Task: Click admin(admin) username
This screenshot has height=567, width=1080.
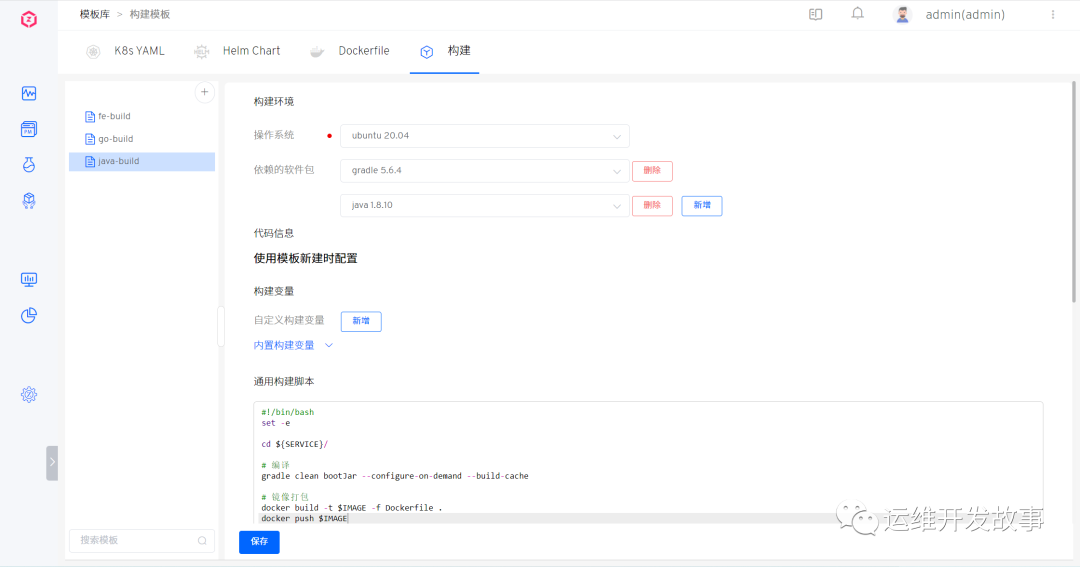Action: (x=965, y=14)
